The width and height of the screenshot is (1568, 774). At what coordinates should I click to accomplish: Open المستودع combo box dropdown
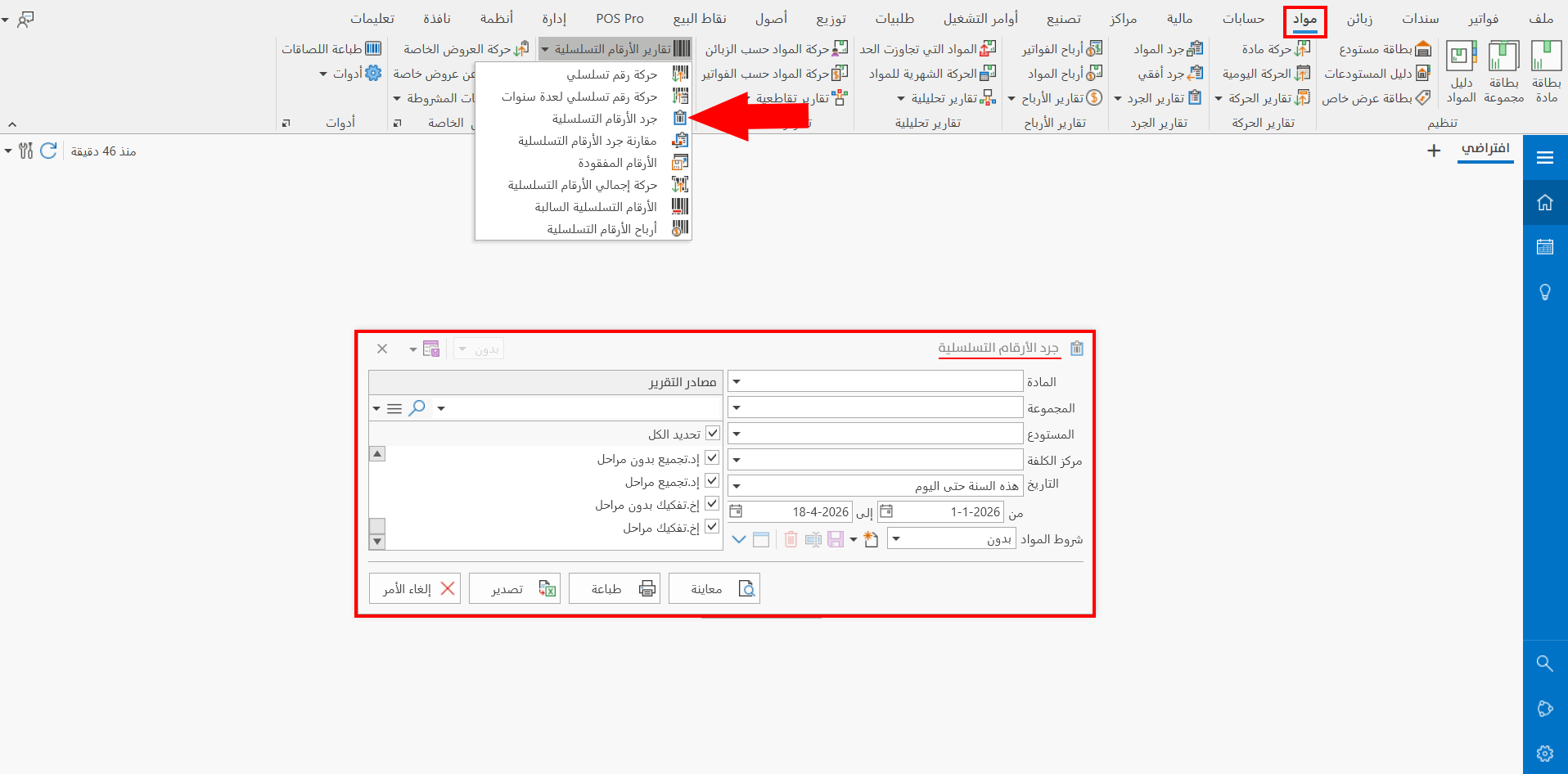tap(737, 434)
